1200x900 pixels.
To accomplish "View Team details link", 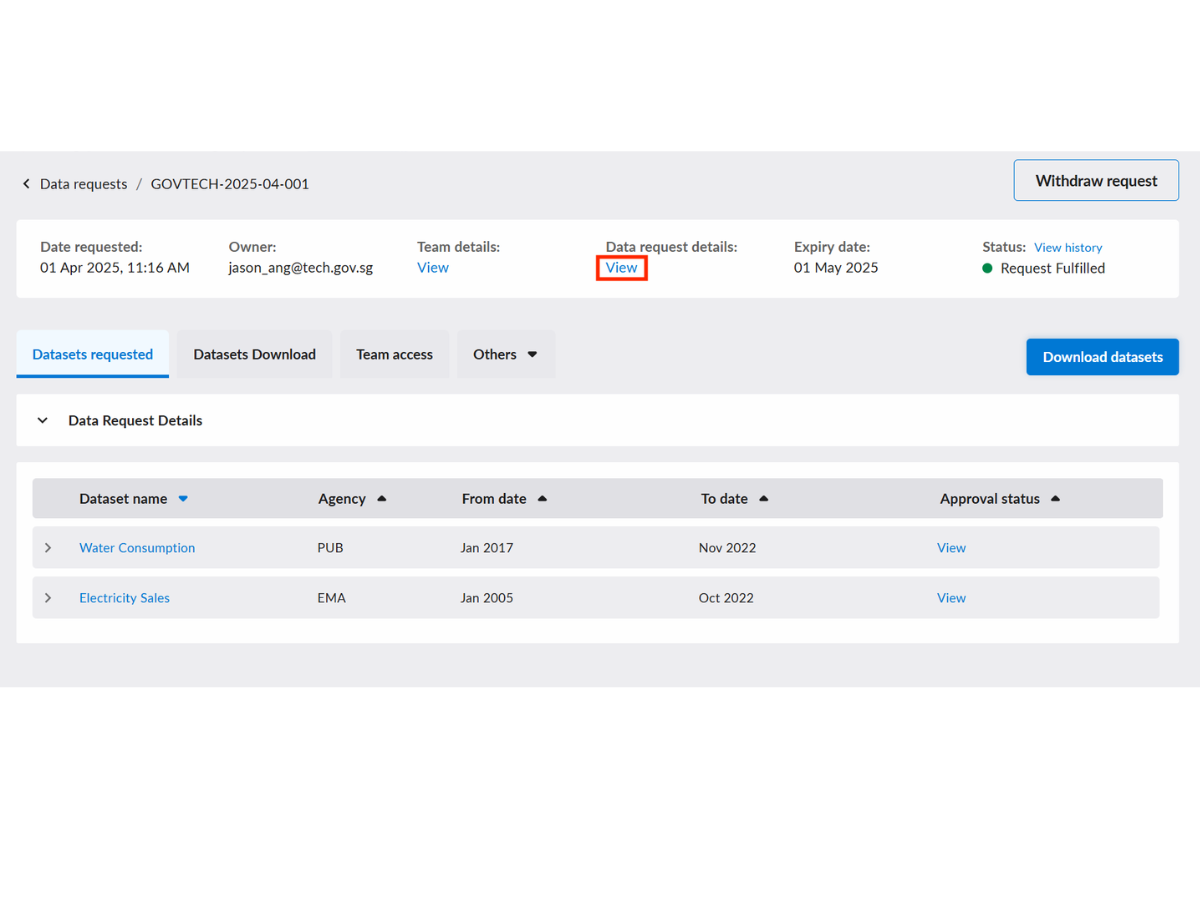I will click(x=433, y=268).
